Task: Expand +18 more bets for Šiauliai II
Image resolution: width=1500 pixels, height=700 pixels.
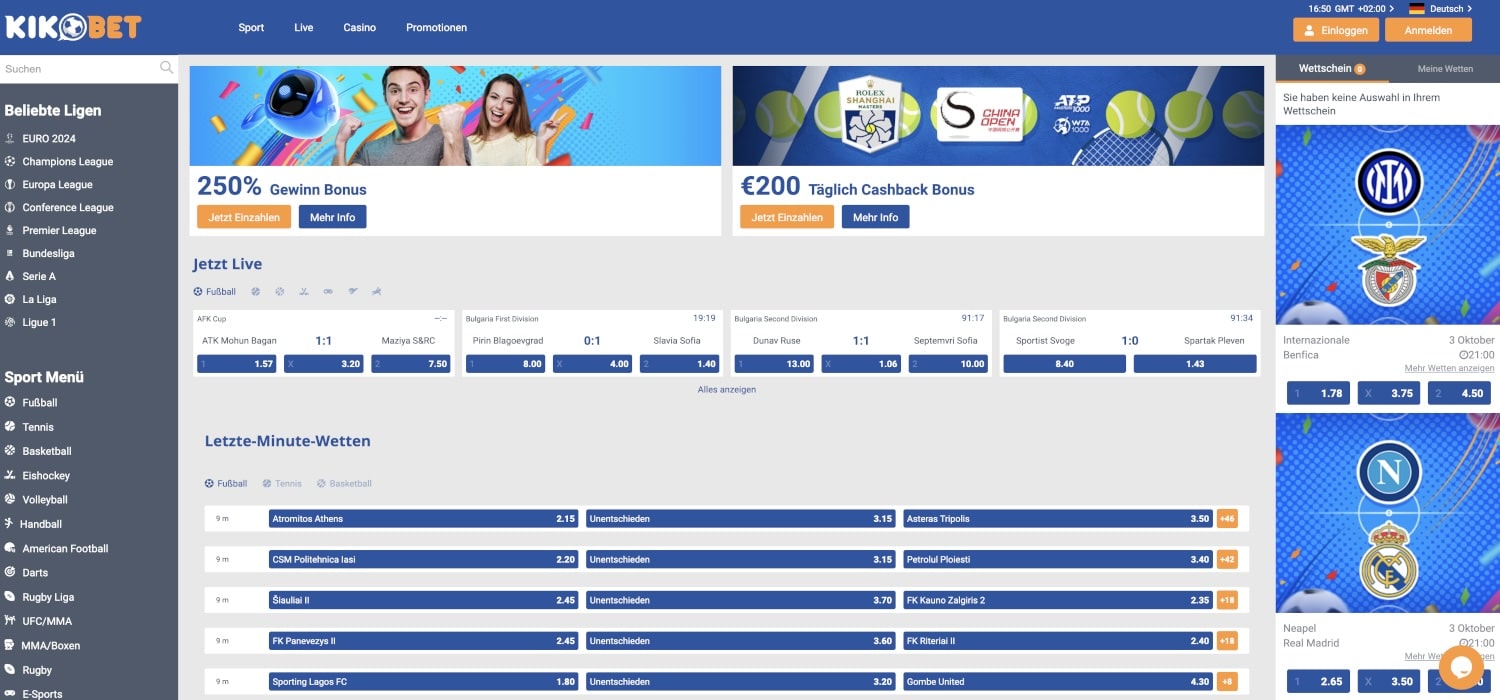Action: click(1227, 600)
